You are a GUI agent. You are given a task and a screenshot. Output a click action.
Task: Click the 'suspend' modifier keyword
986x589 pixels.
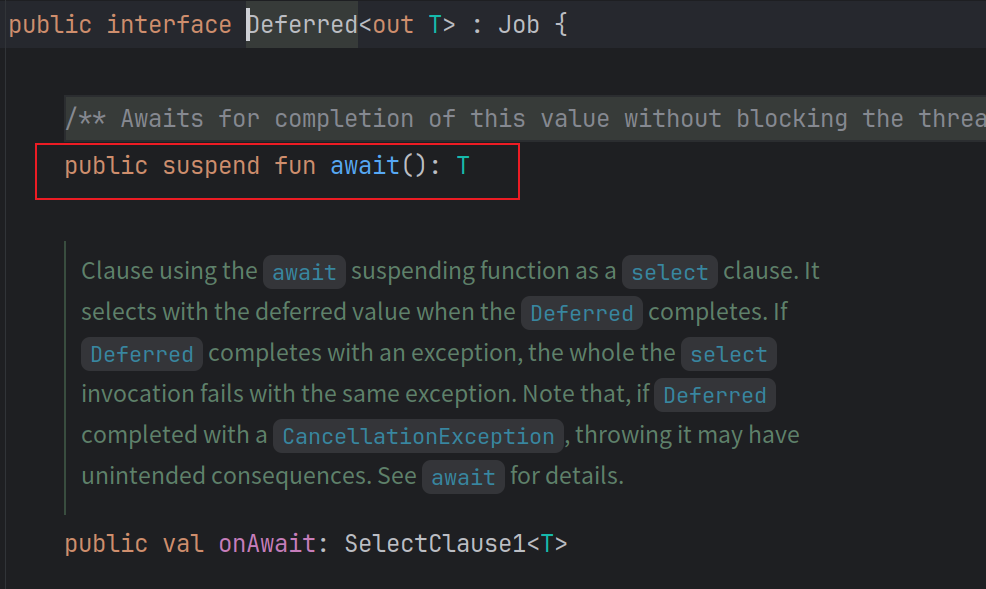(211, 166)
